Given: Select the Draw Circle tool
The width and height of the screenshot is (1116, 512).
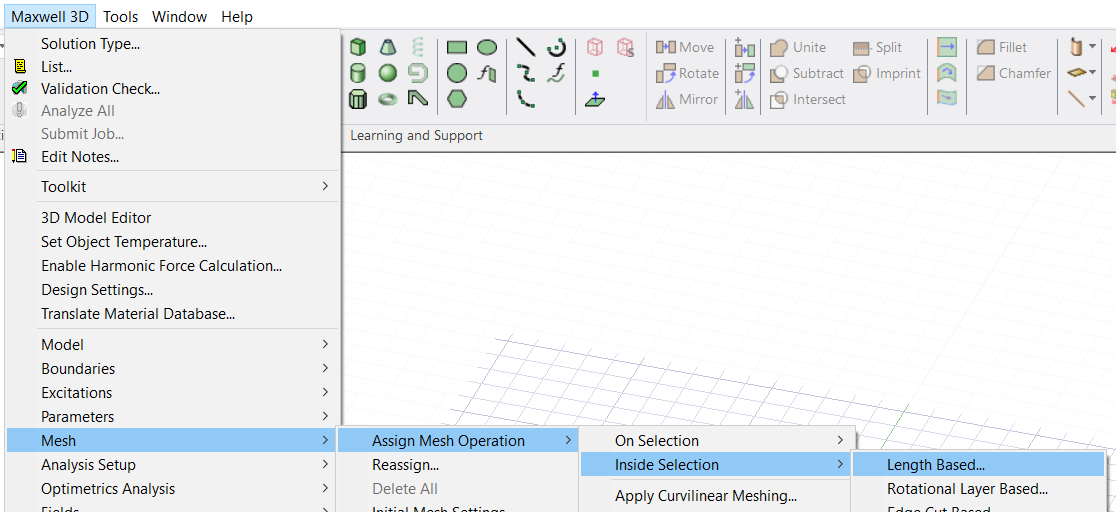Looking at the screenshot, I should 457,73.
